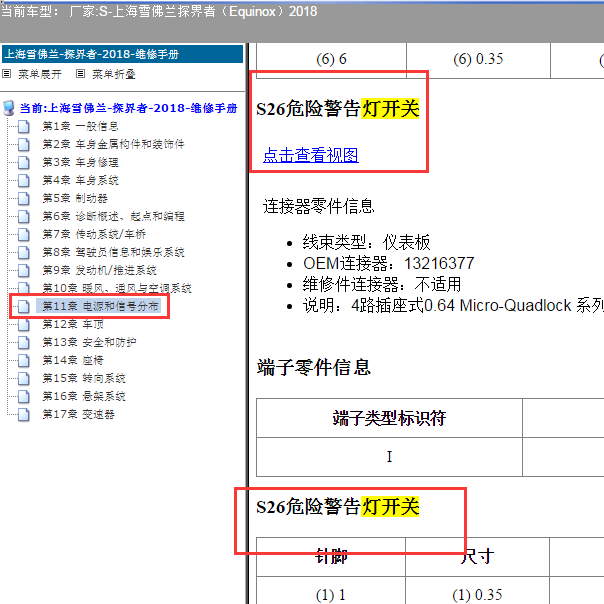This screenshot has height=604, width=604.
Task: Open 第3章 车身修理
Action: pyautogui.click(x=80, y=162)
